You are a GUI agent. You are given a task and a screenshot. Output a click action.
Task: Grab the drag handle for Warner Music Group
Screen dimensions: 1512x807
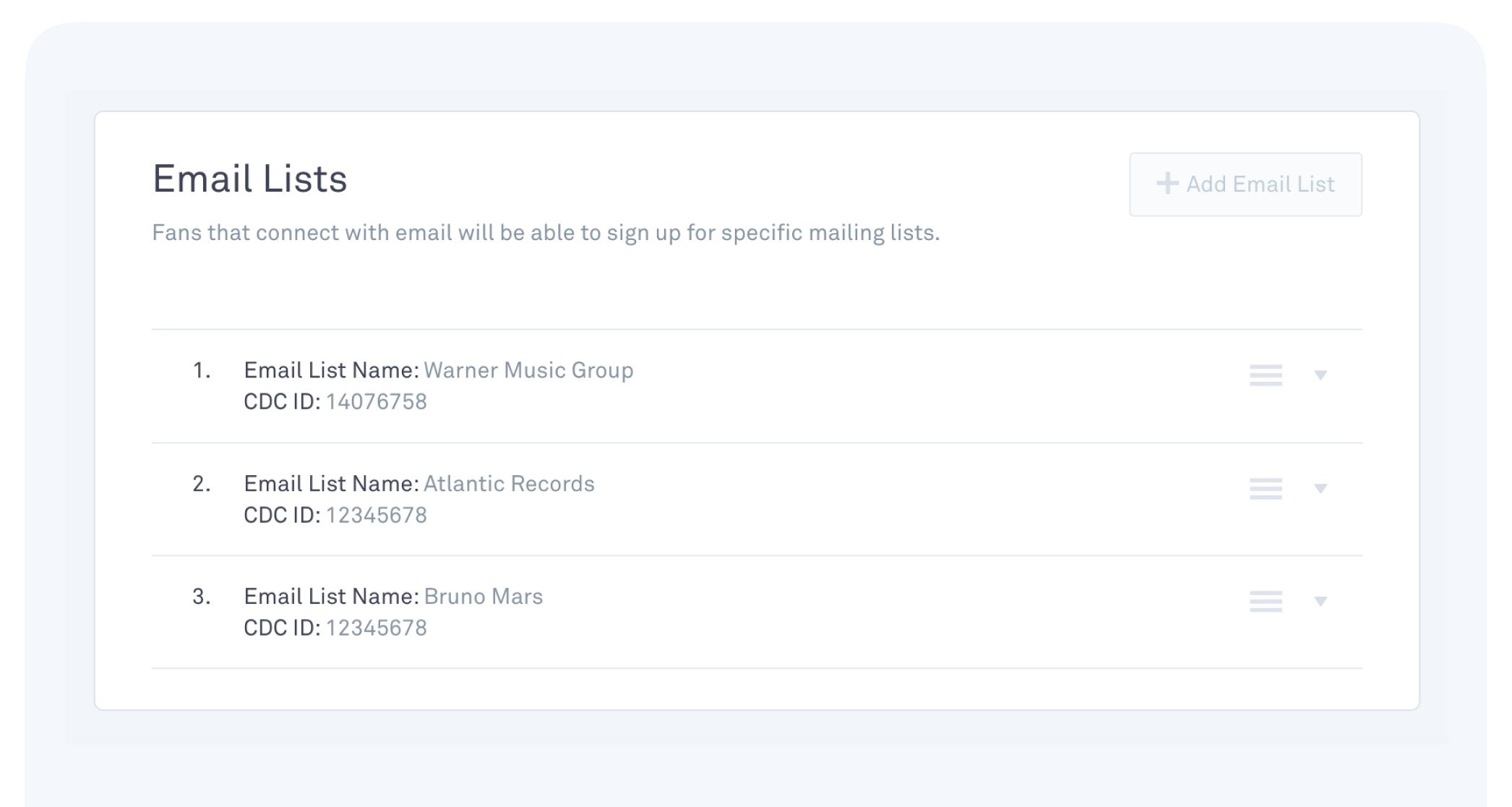tap(1266, 375)
